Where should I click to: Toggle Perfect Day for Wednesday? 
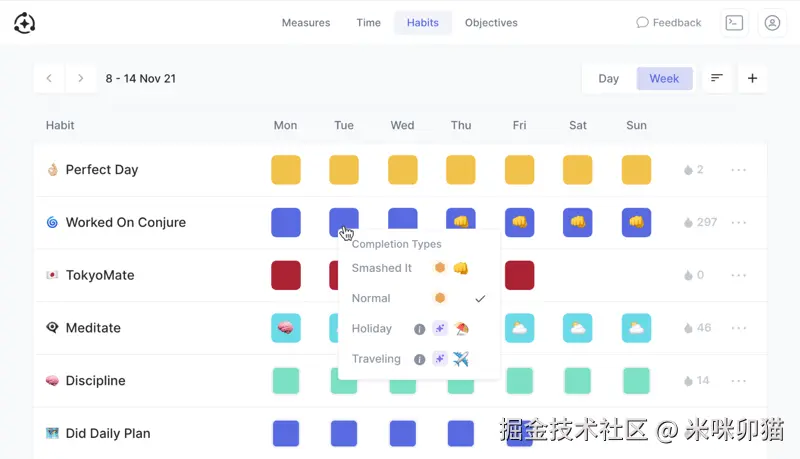click(x=403, y=170)
